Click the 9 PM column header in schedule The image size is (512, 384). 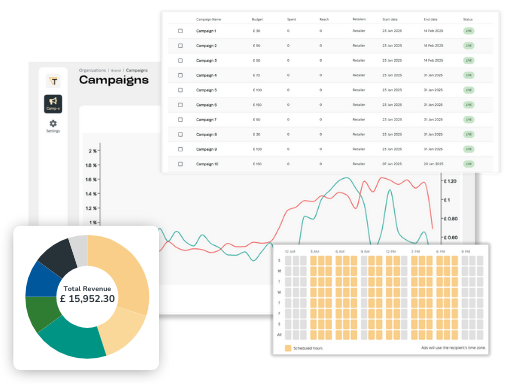click(x=466, y=251)
